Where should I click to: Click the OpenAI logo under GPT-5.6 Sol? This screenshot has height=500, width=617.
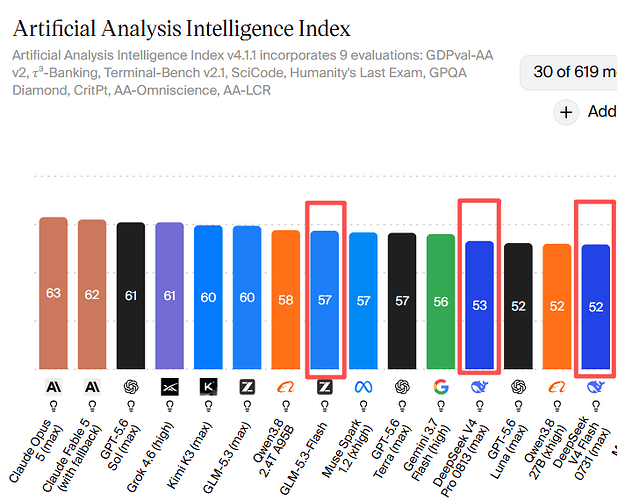click(x=131, y=387)
